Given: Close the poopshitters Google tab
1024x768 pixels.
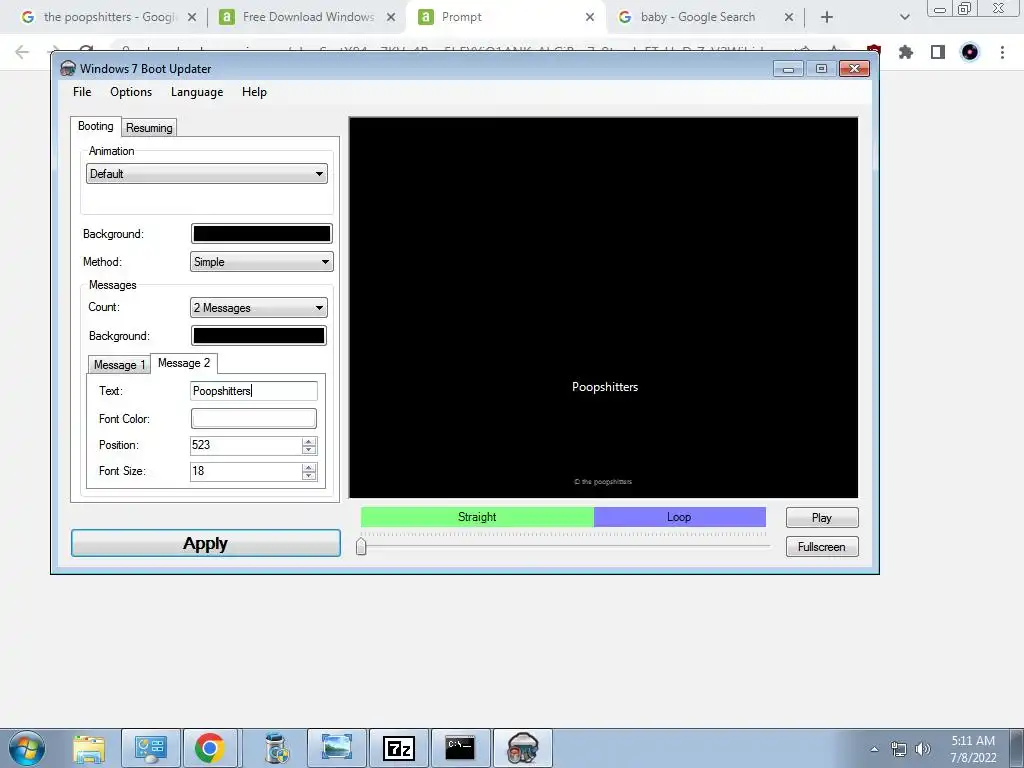Looking at the screenshot, I should click(192, 17).
